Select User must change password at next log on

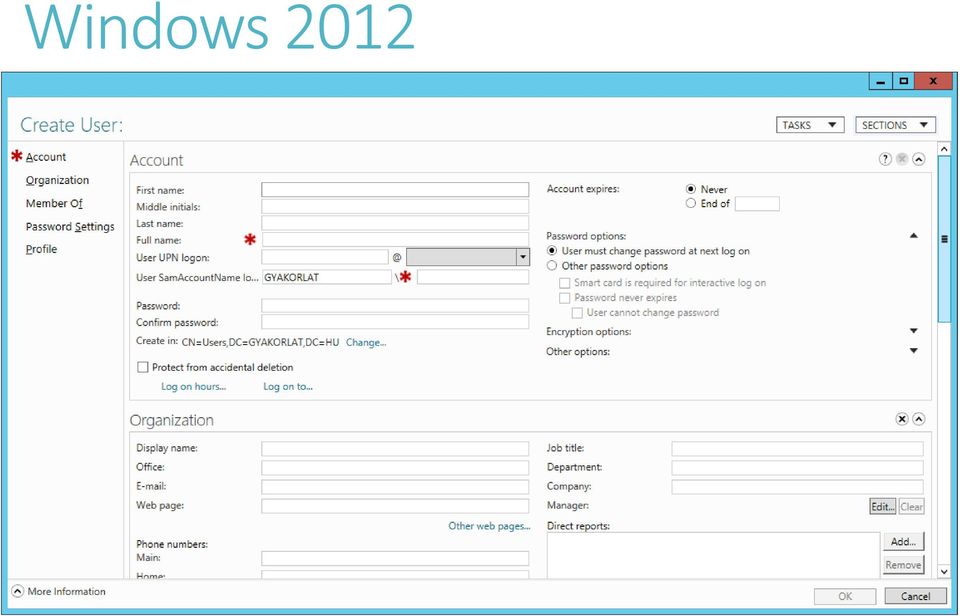click(x=552, y=251)
